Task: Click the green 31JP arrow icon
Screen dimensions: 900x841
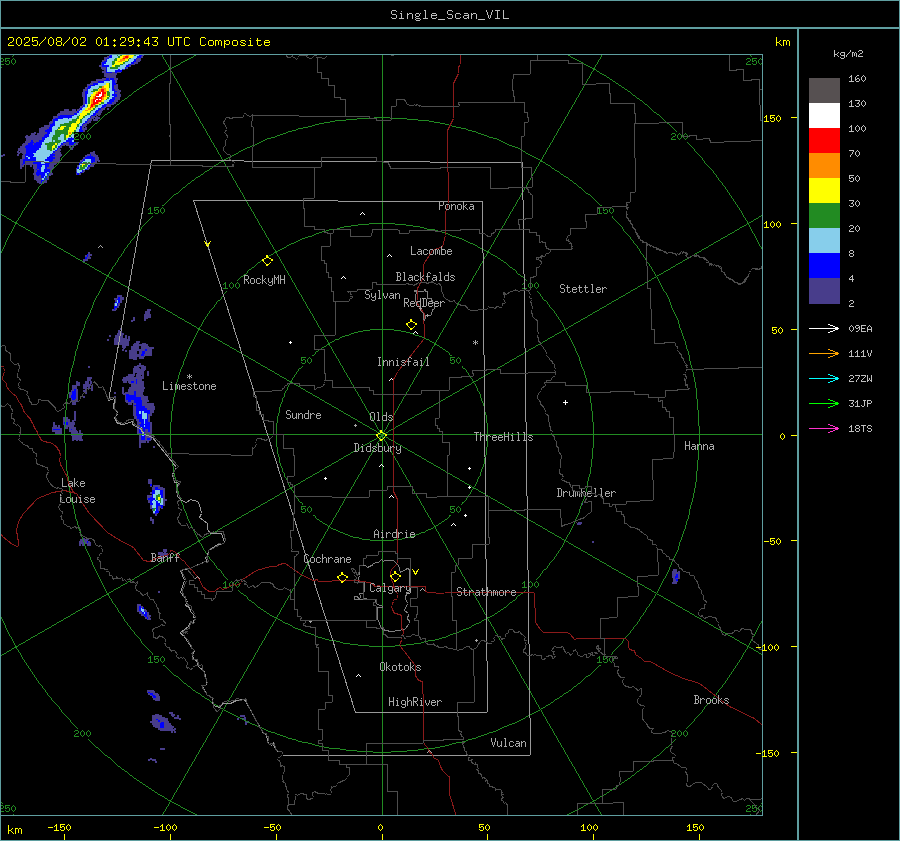Action: (824, 404)
